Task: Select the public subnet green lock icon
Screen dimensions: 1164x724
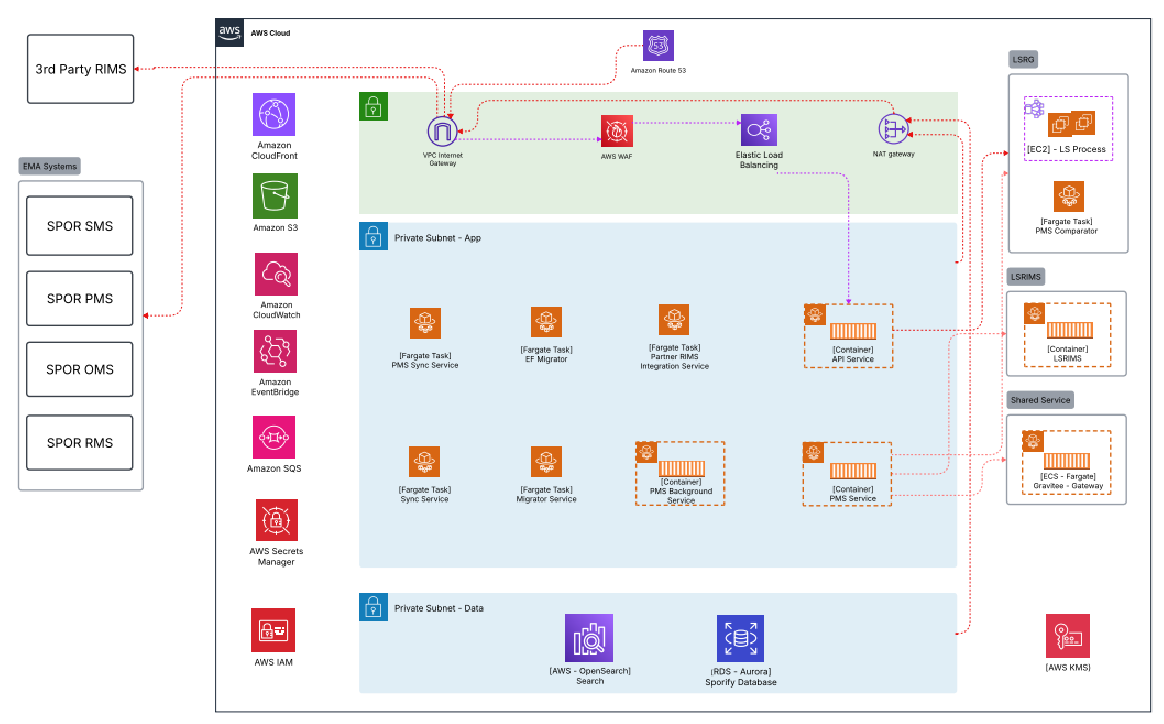Action: point(373,106)
